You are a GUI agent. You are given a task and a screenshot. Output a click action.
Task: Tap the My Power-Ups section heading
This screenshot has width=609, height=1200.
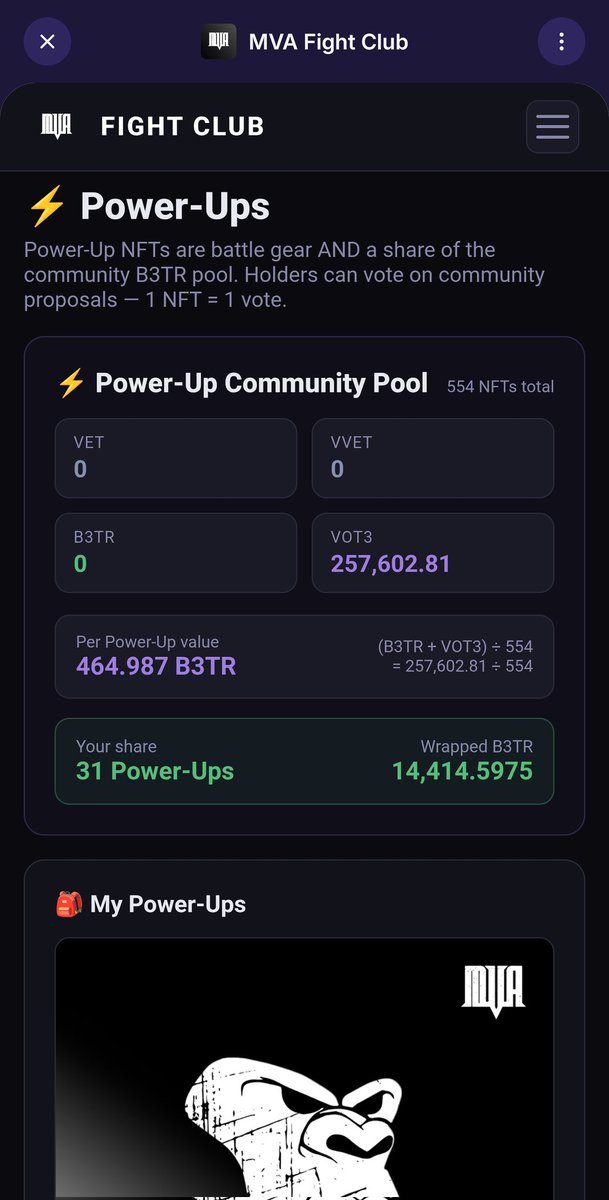[168, 904]
